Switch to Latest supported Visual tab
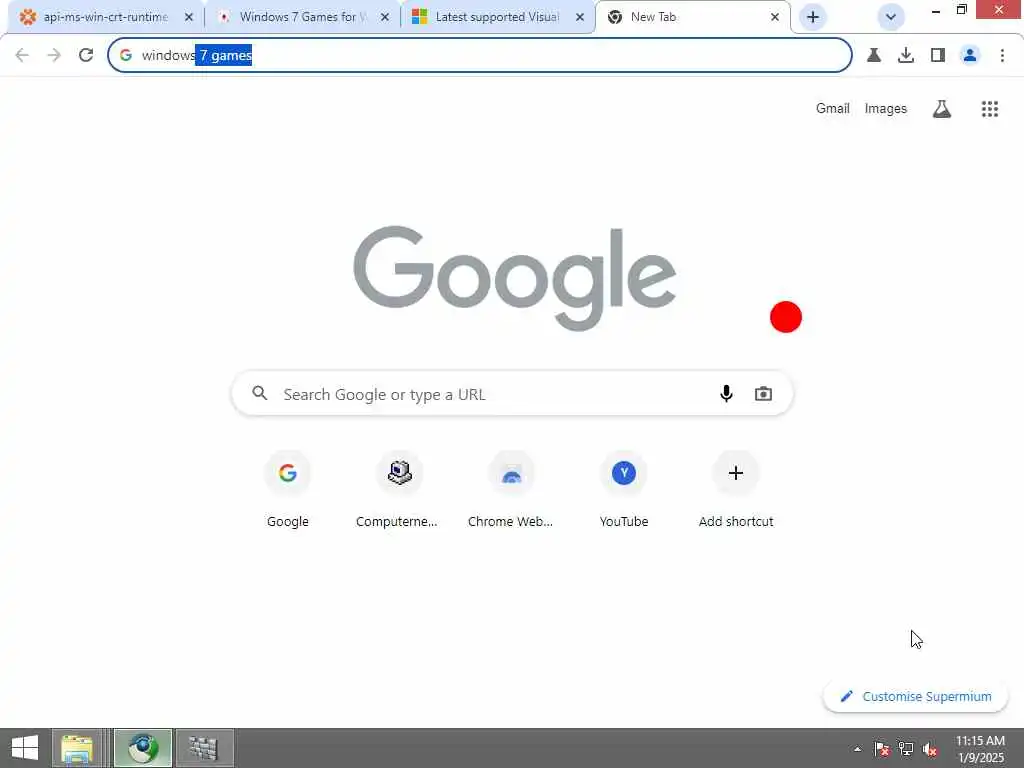 [497, 17]
